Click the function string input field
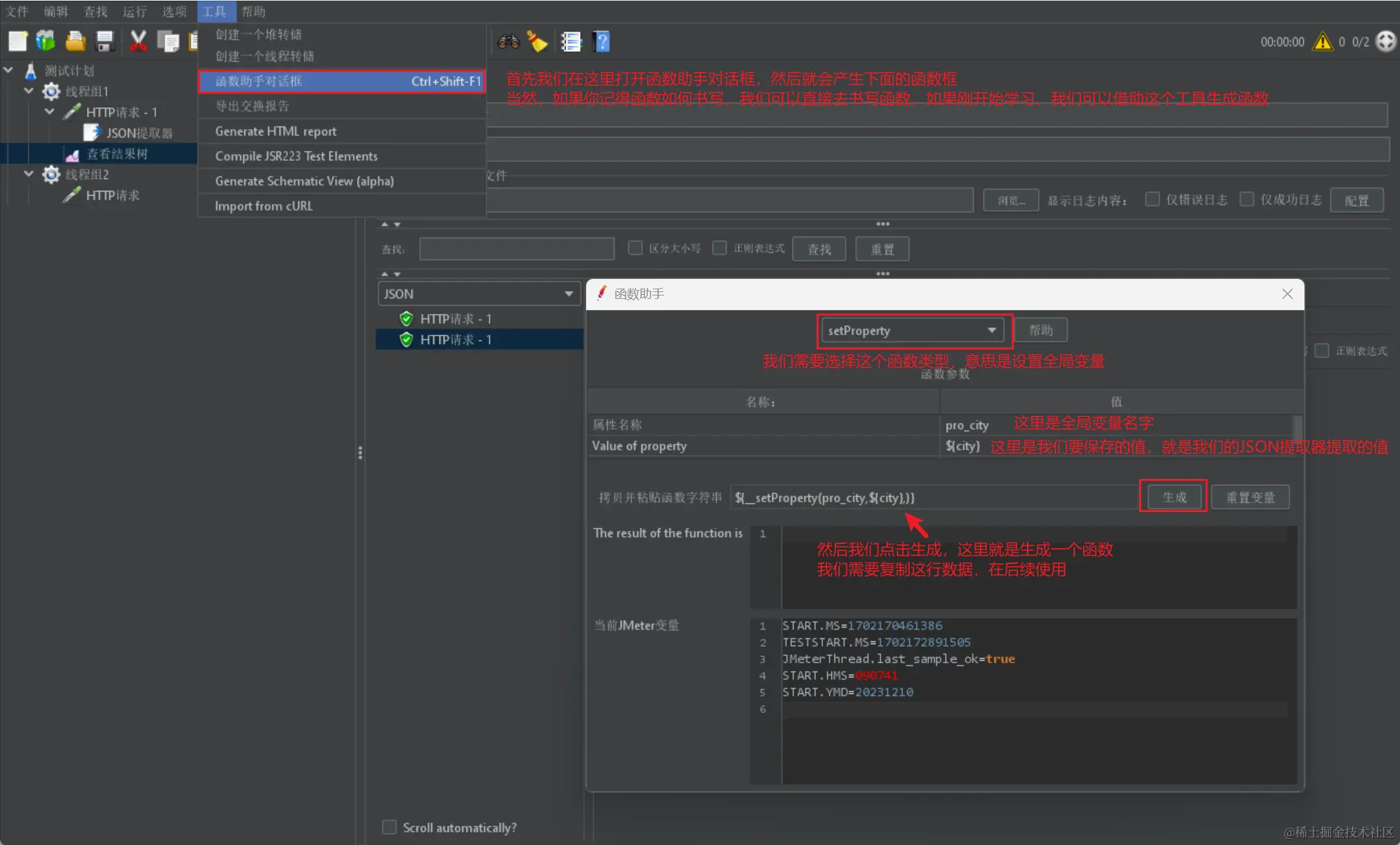1400x845 pixels. click(x=933, y=497)
